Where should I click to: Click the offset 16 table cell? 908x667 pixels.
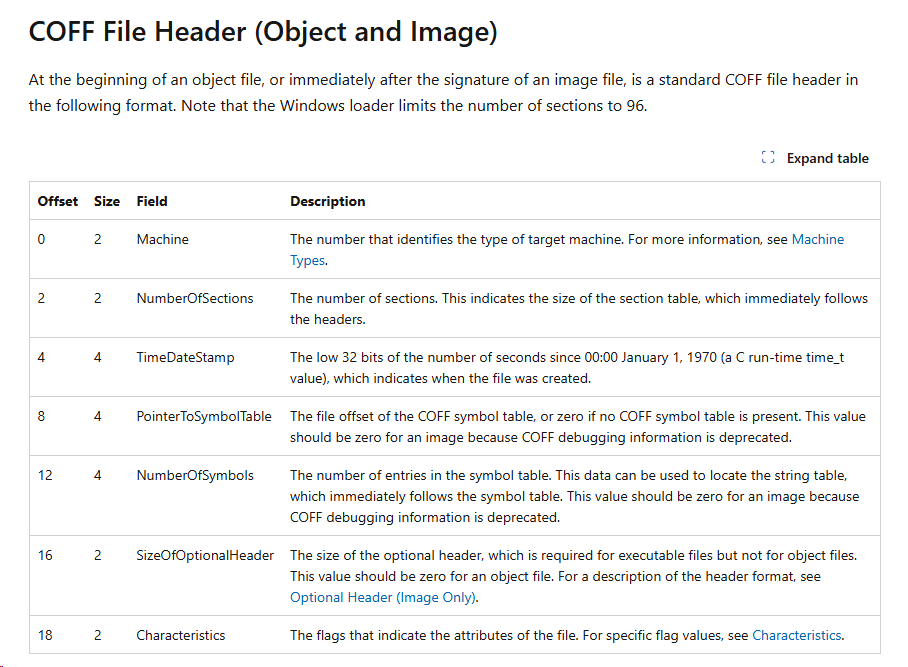[x=46, y=555]
